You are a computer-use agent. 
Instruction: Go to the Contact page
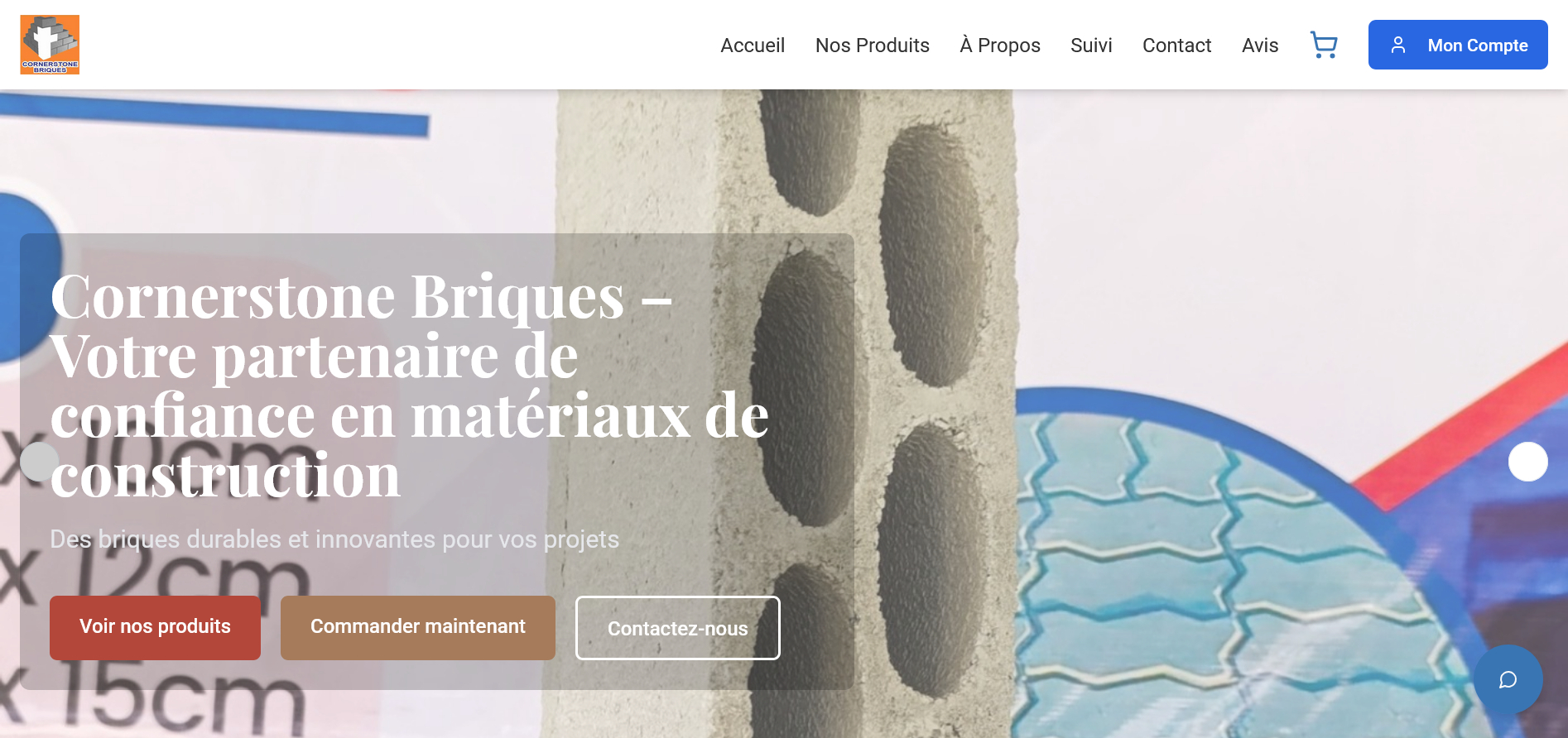tap(1176, 46)
